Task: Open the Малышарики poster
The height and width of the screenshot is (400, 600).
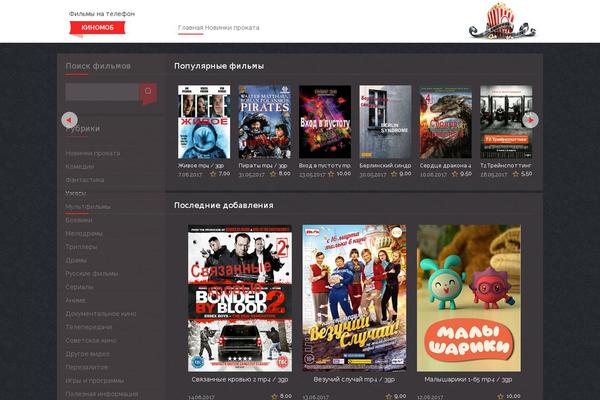Action: pyautogui.click(x=469, y=298)
